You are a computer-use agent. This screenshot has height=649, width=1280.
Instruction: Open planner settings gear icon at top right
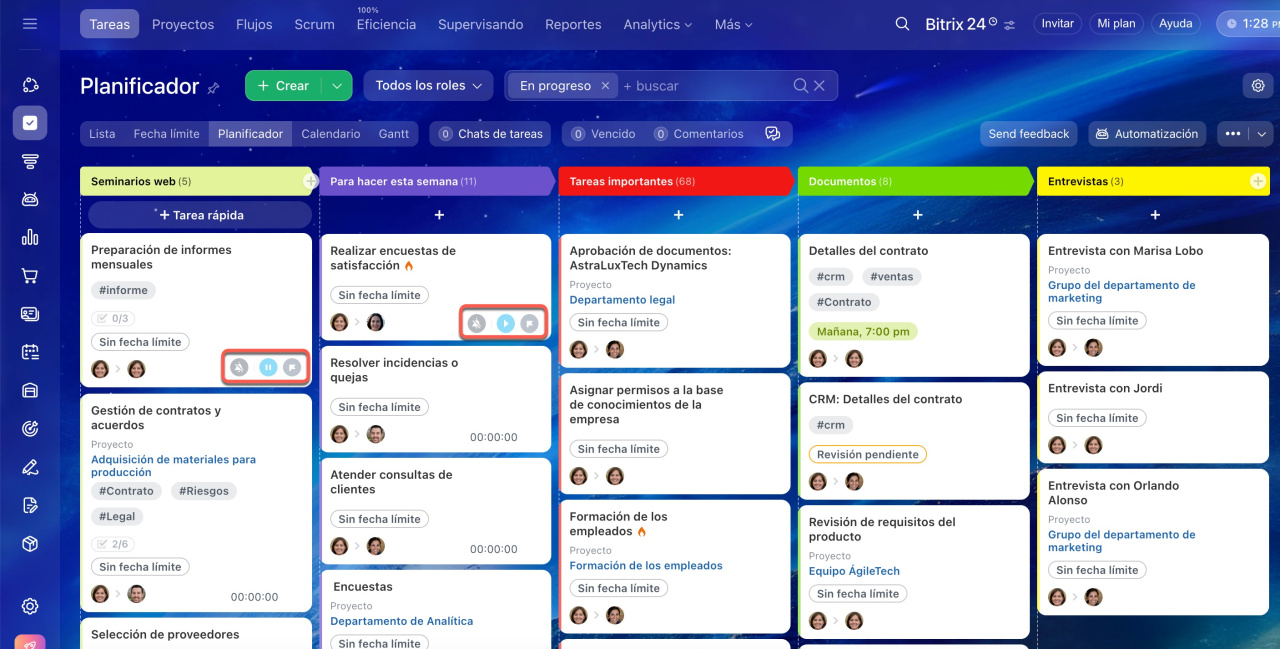coord(1258,86)
